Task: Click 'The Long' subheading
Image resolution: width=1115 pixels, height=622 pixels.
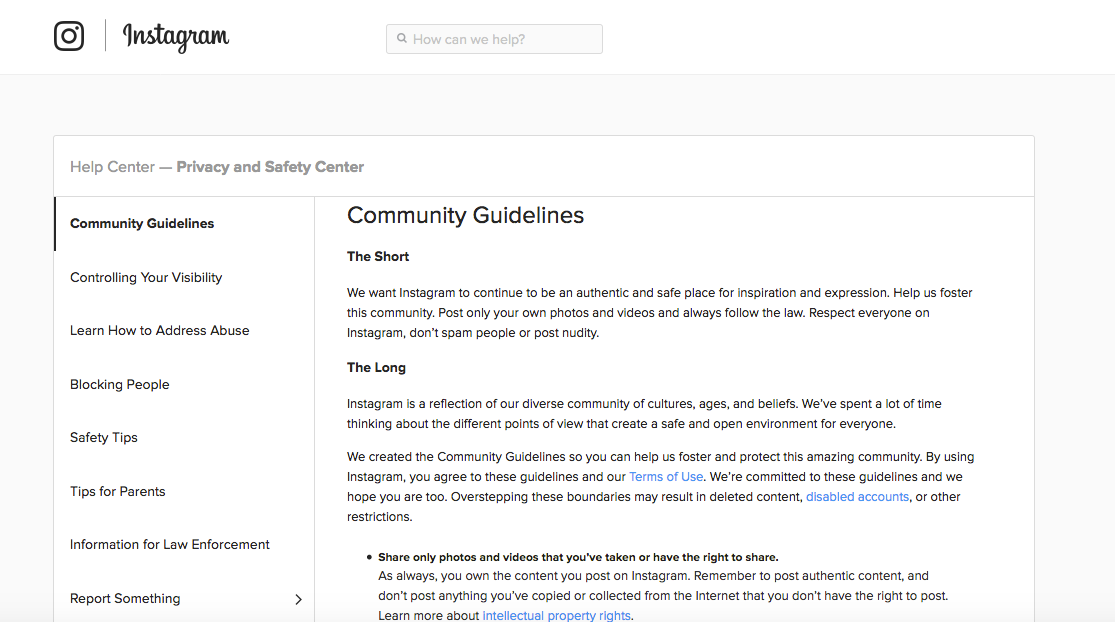Action: click(376, 368)
